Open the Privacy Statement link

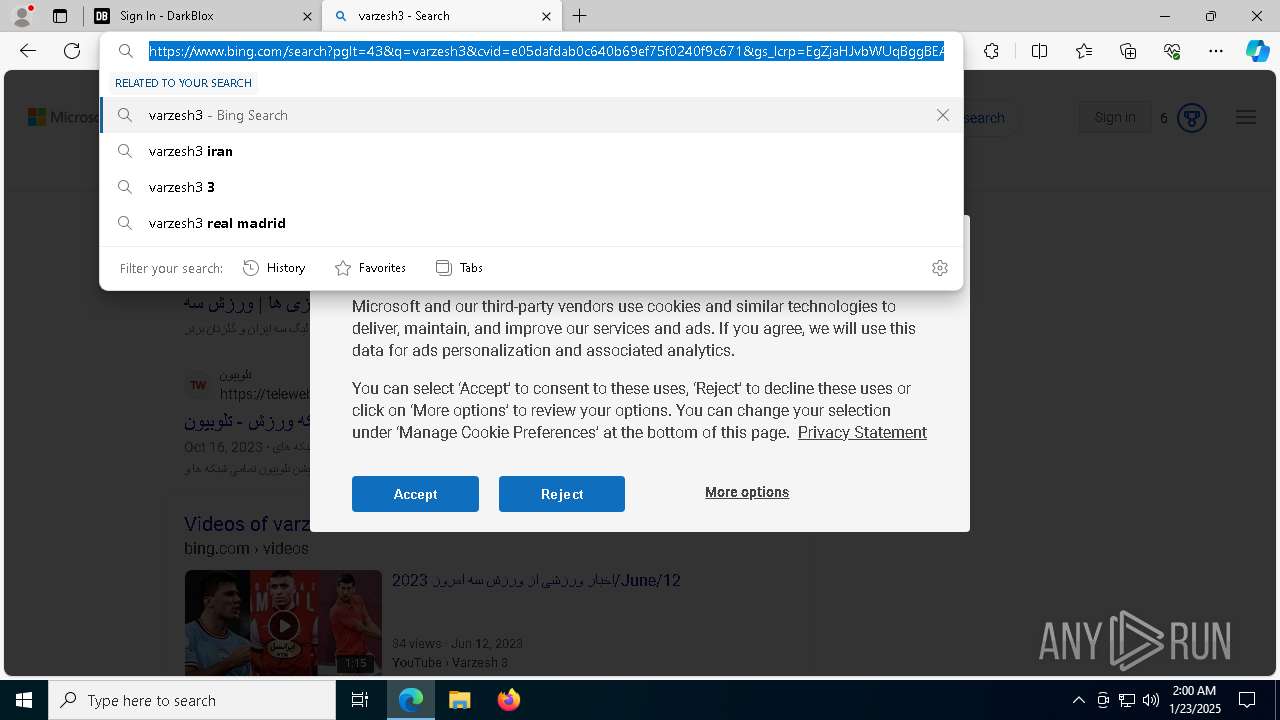(x=862, y=432)
